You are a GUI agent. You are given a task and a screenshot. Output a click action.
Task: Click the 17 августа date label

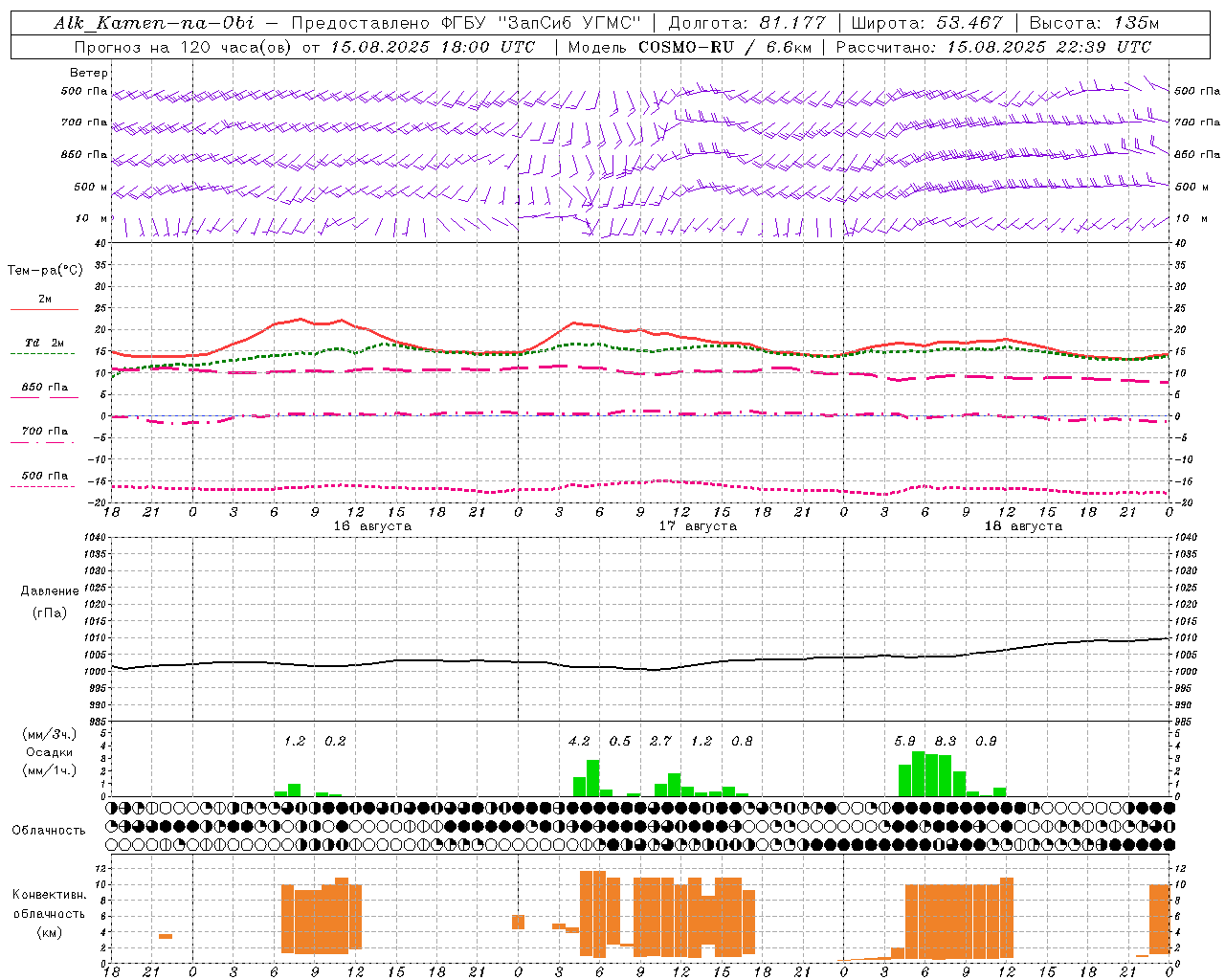698,526
